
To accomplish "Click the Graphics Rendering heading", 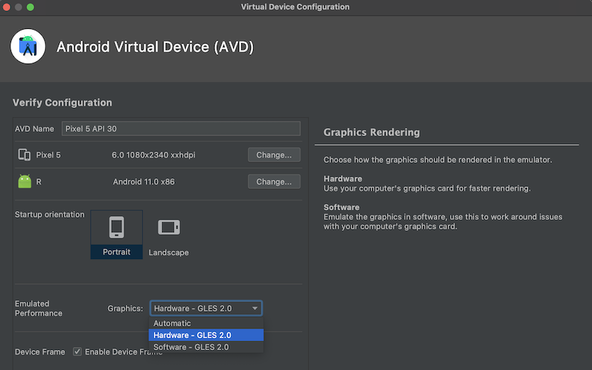I will tap(372, 132).
